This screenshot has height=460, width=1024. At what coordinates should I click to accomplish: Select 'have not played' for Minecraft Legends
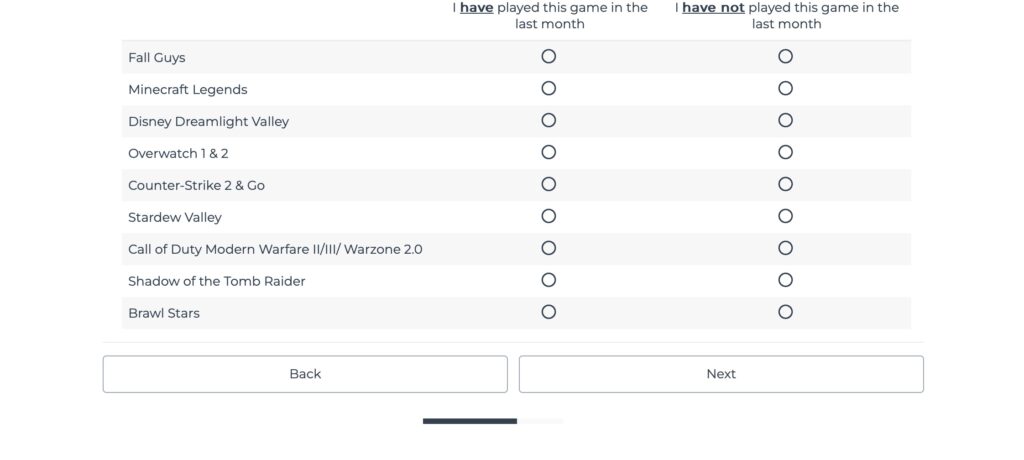tap(785, 89)
